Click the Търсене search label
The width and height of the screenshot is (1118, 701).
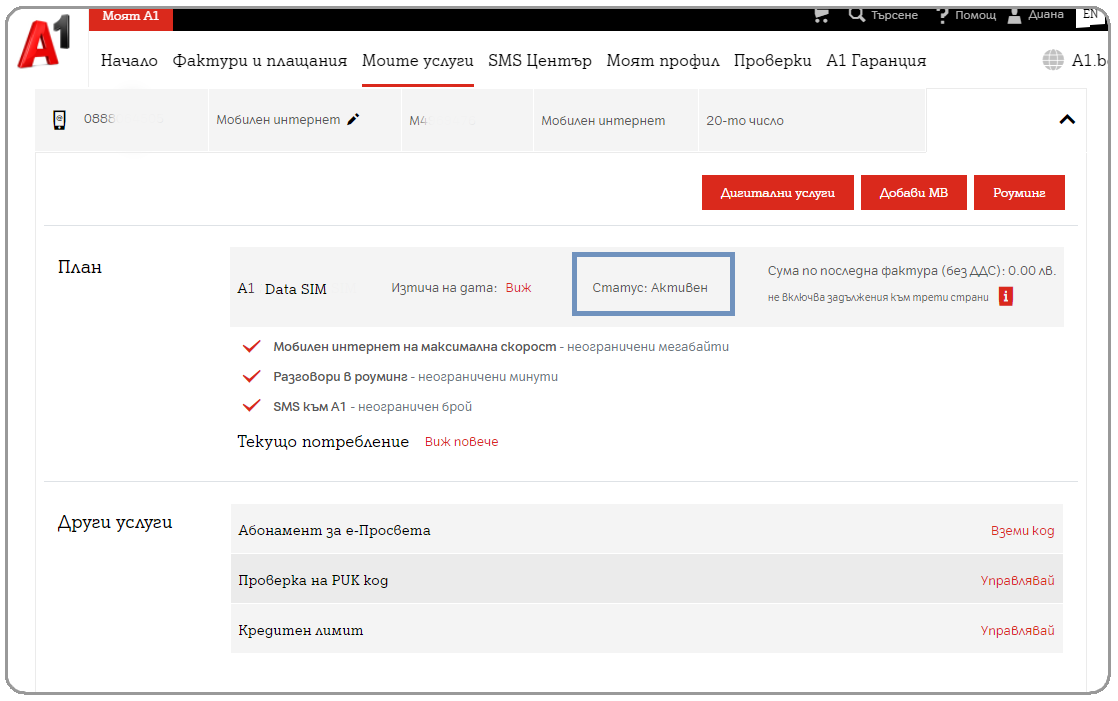[894, 15]
